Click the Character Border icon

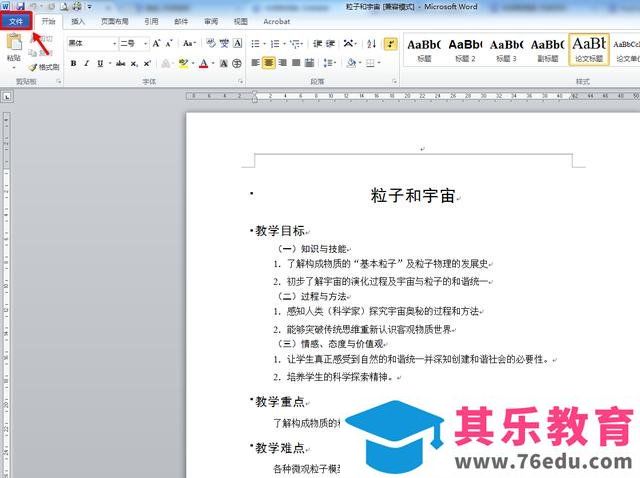(238, 43)
